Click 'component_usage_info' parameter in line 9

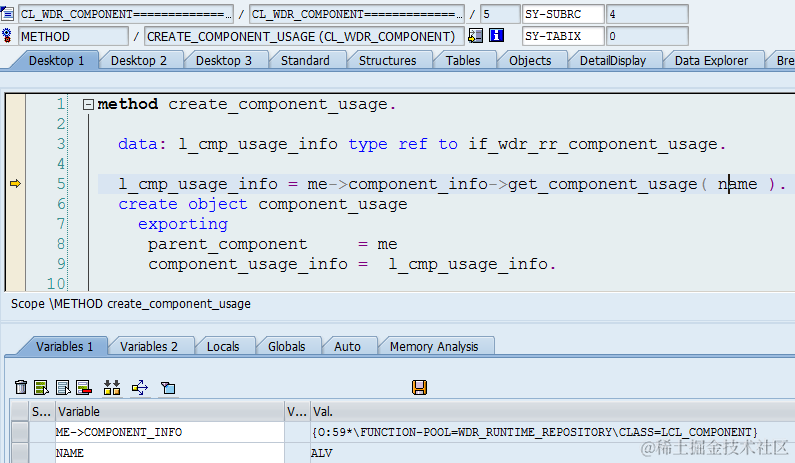[x=248, y=264]
